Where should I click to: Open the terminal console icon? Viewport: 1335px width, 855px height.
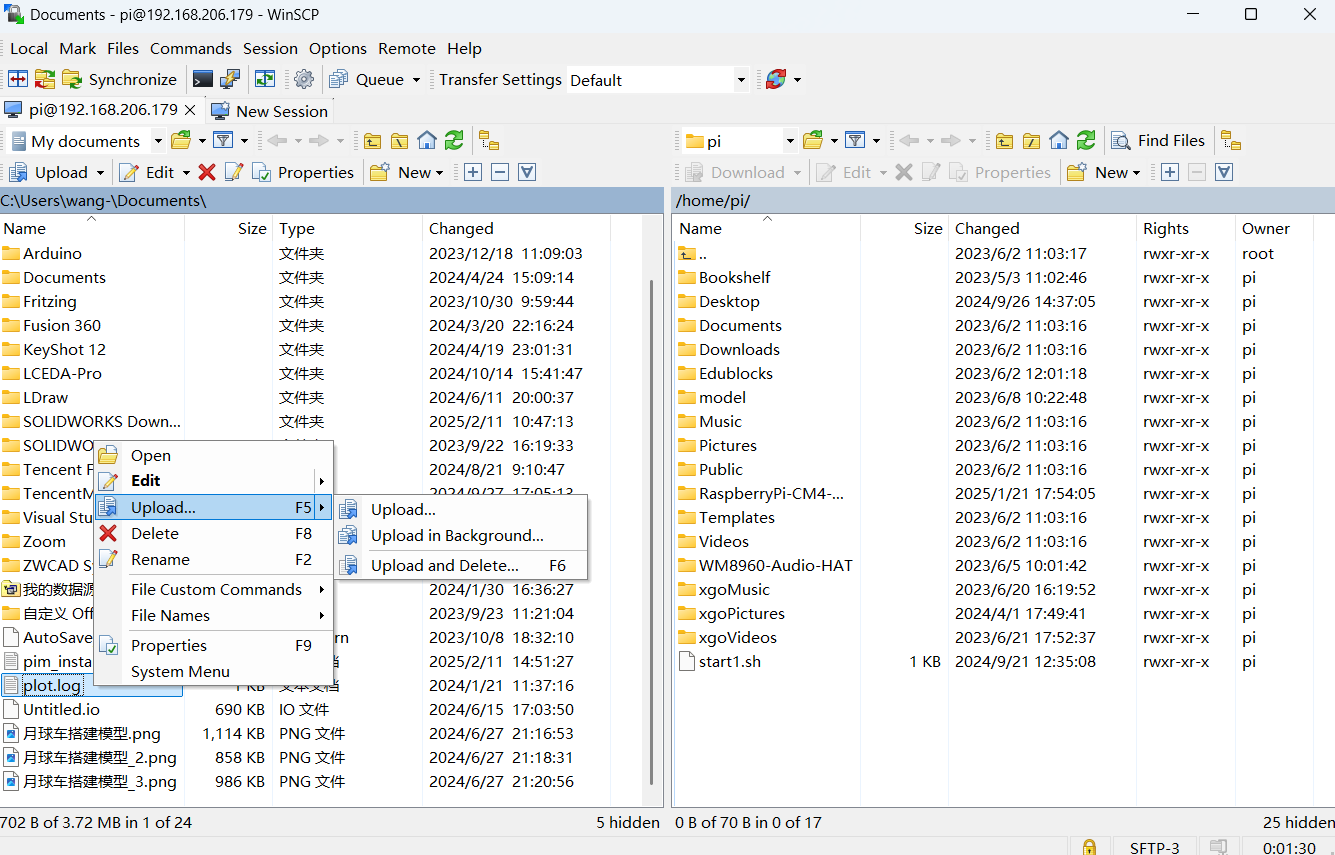pyautogui.click(x=203, y=80)
